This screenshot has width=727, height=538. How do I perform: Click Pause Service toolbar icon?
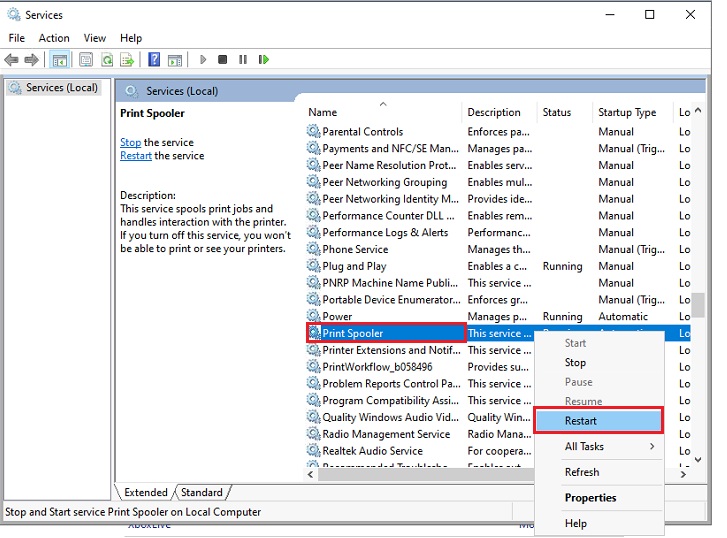242,59
